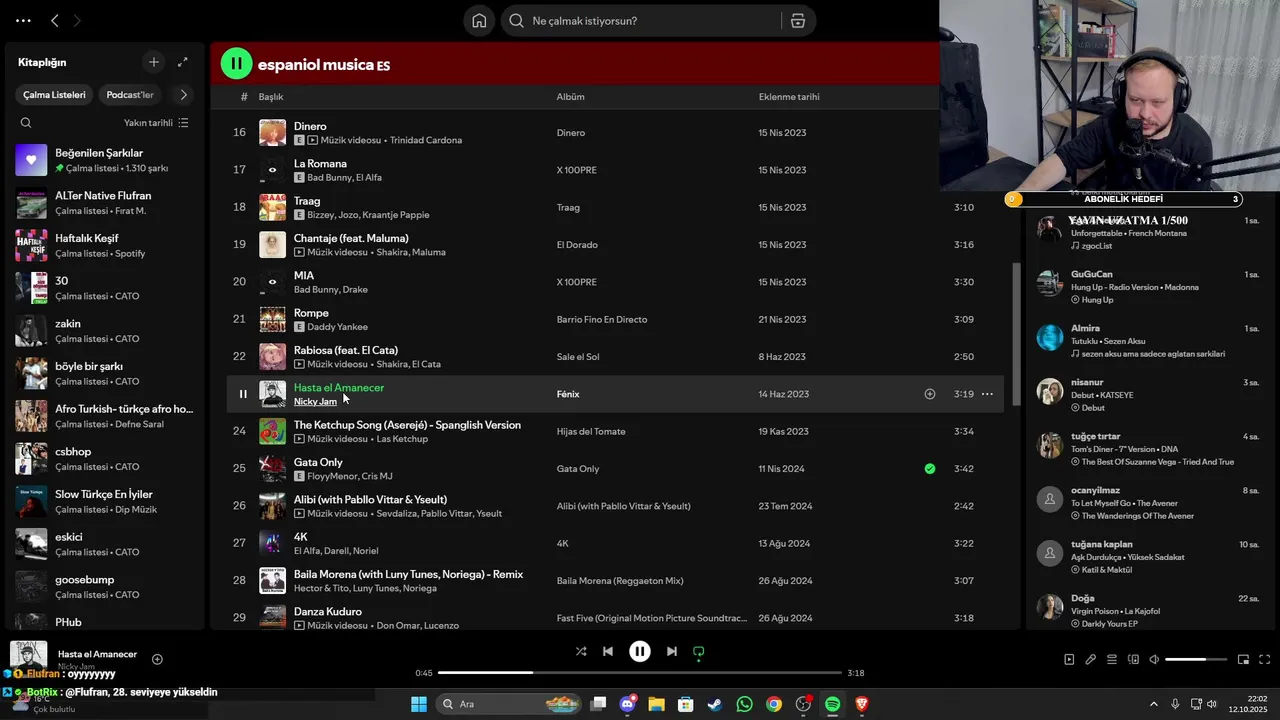
Task: Click the Chantaje album cover thumbnail
Action: pos(272,245)
